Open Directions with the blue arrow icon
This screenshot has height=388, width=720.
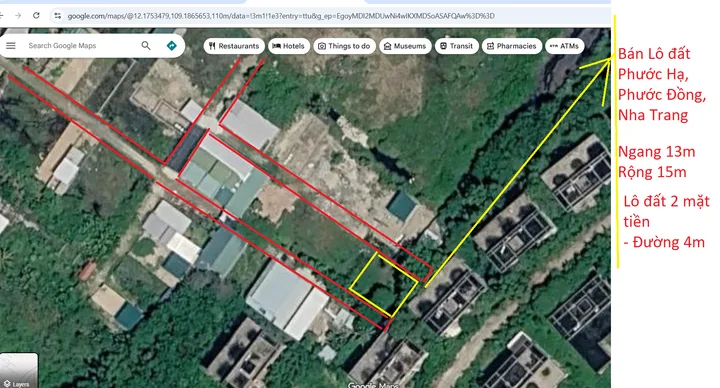[171, 45]
